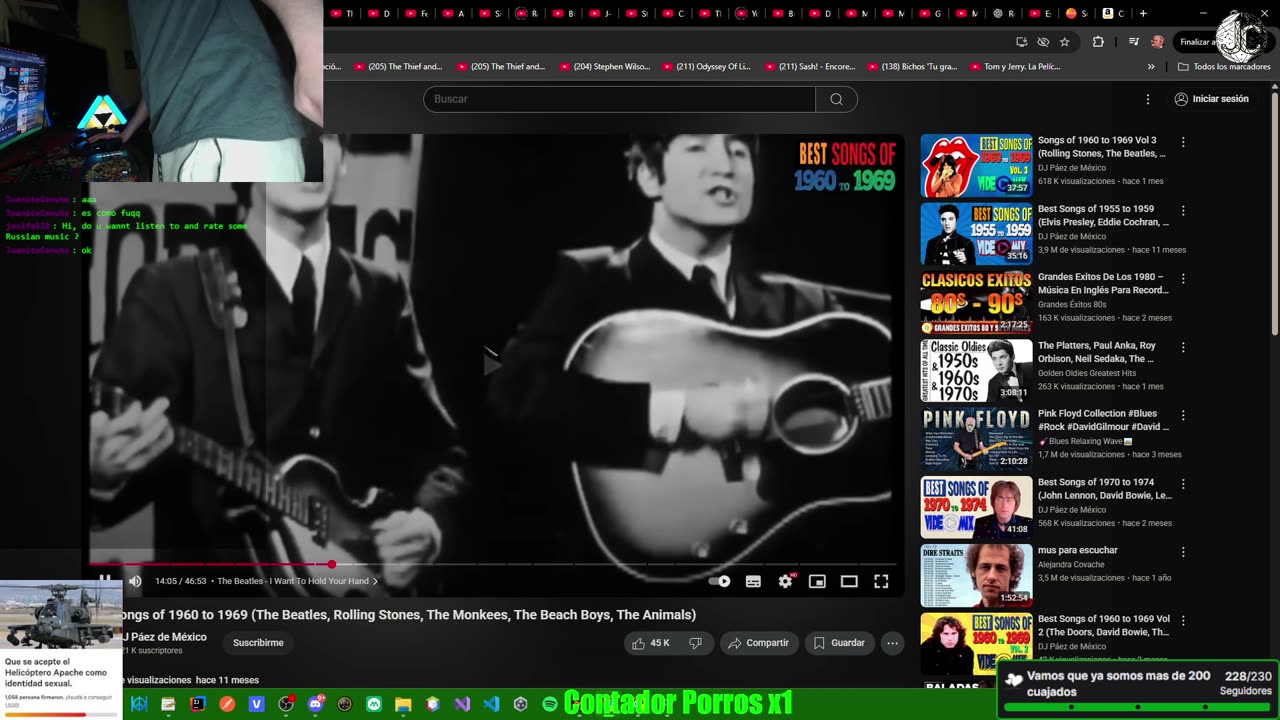Open browser profile avatar
1280x720 pixels.
point(1157,42)
